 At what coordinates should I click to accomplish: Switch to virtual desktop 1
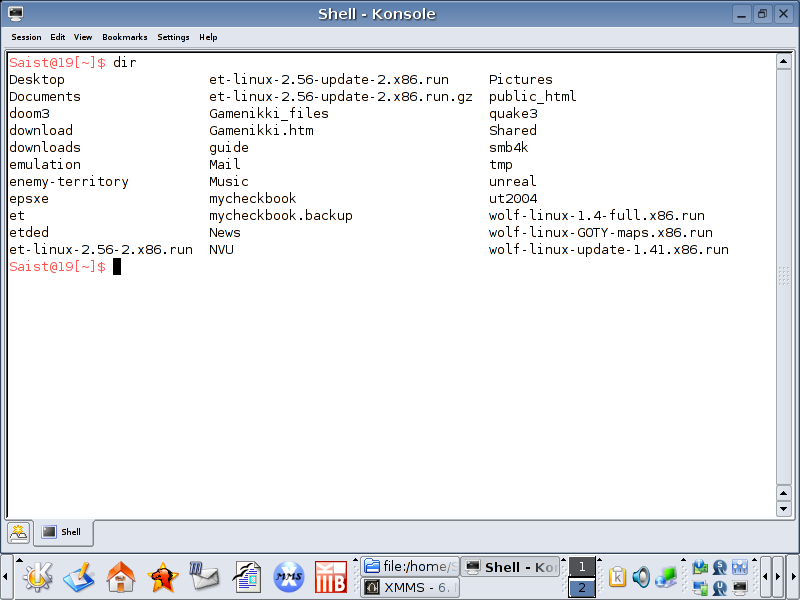[x=582, y=567]
